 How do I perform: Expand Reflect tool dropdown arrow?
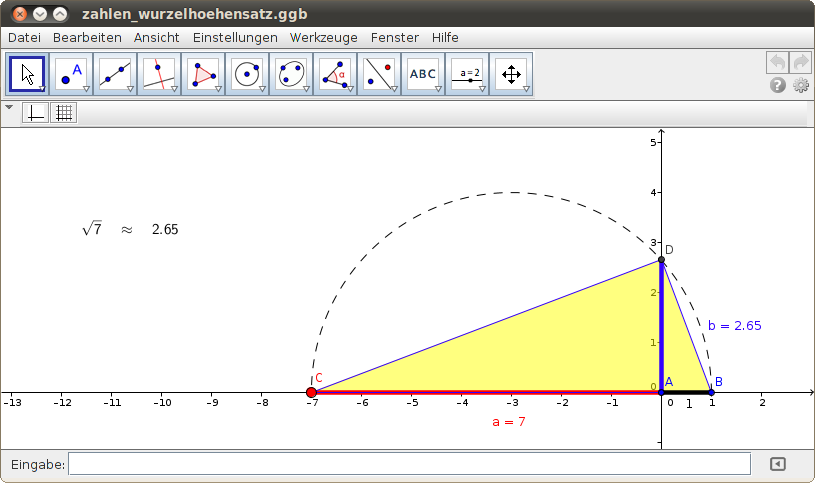394,89
